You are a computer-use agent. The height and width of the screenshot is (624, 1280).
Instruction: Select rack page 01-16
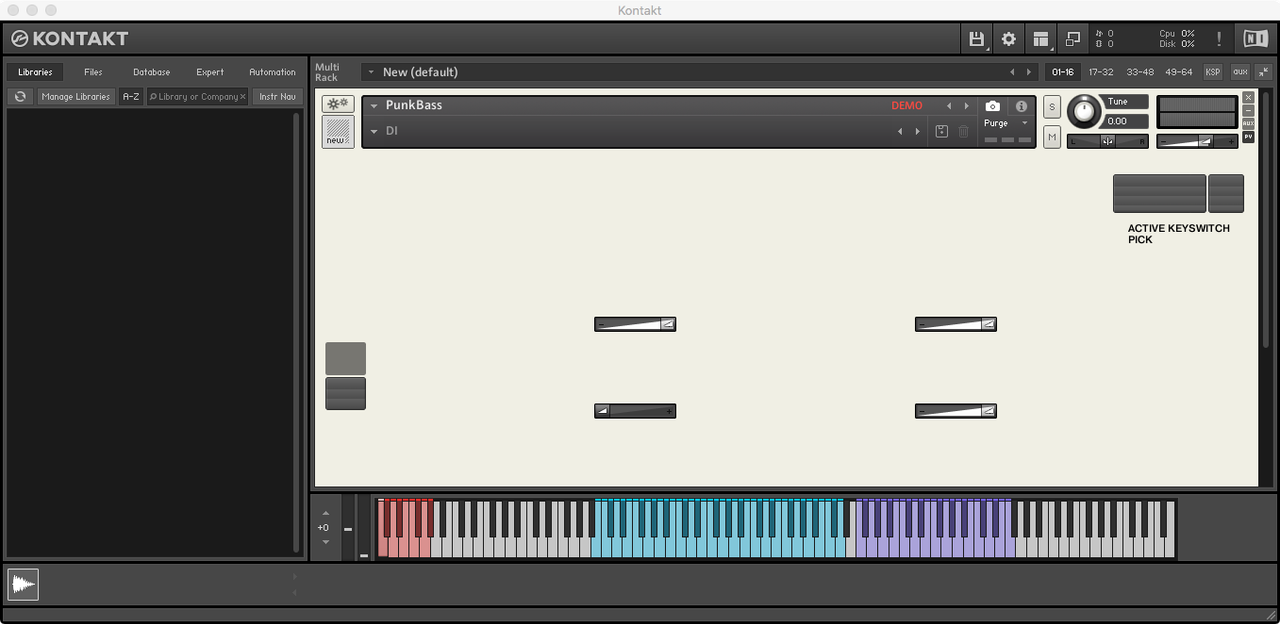[x=1062, y=72]
